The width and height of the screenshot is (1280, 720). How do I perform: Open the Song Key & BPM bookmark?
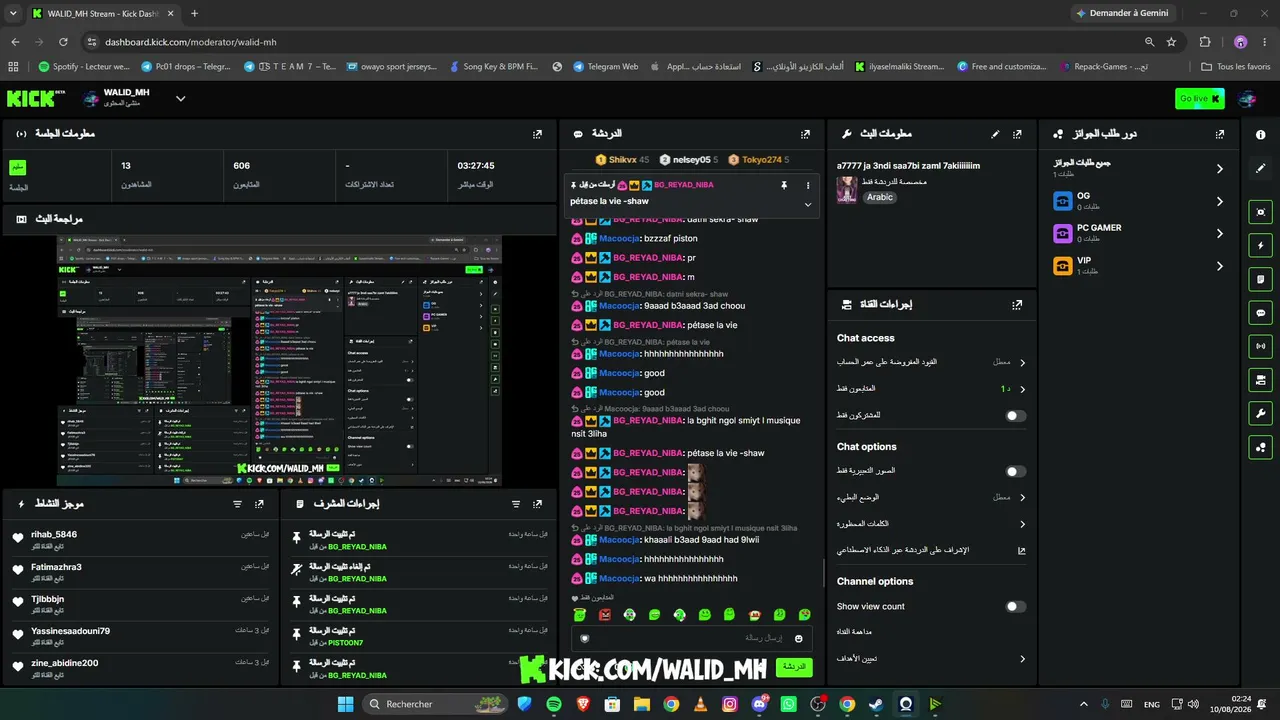point(493,67)
